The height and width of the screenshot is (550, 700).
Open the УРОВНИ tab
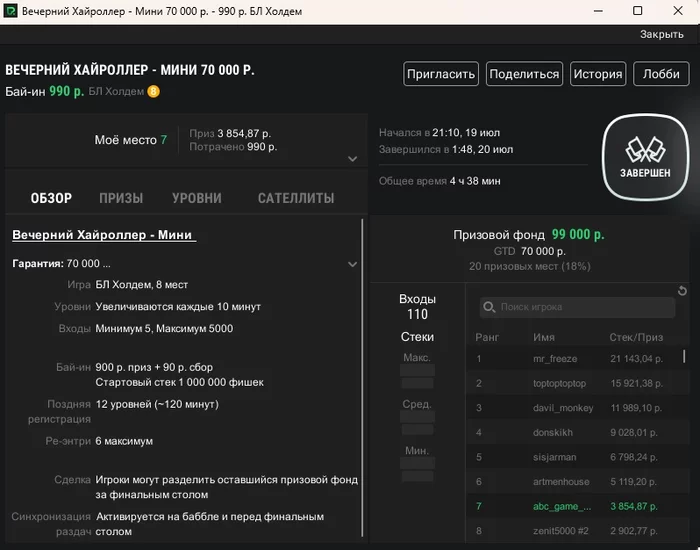(197, 198)
